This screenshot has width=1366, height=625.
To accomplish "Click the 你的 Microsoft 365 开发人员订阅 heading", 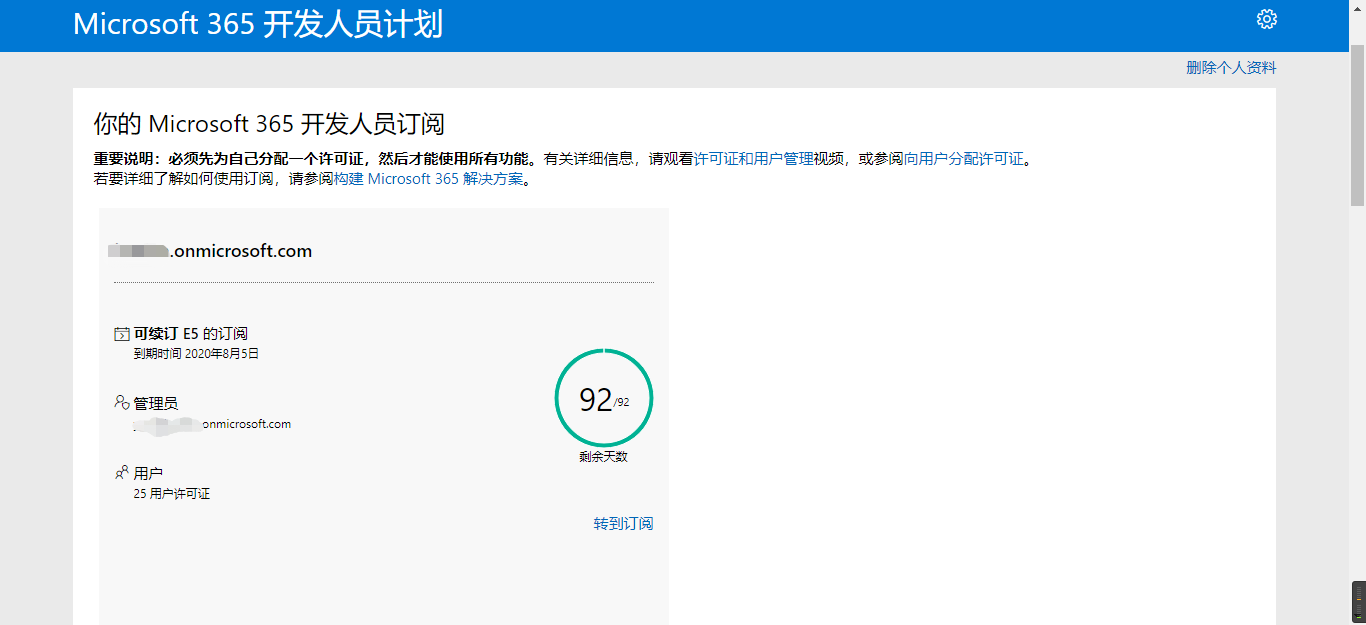I will [269, 124].
